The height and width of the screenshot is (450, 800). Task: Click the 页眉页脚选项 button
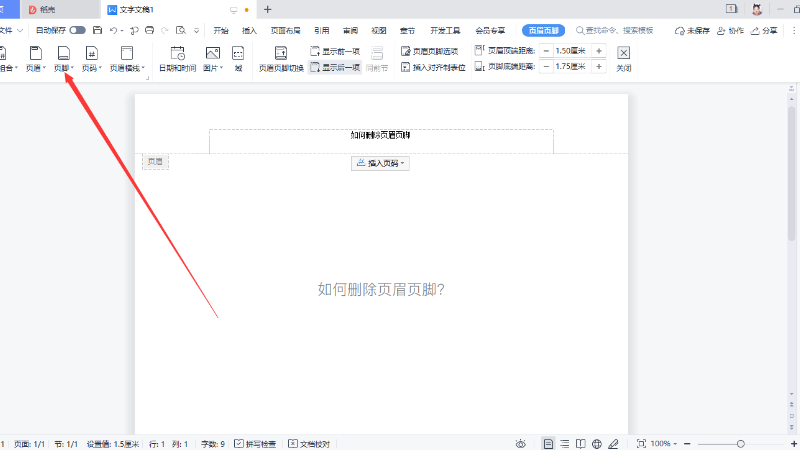[x=429, y=50]
